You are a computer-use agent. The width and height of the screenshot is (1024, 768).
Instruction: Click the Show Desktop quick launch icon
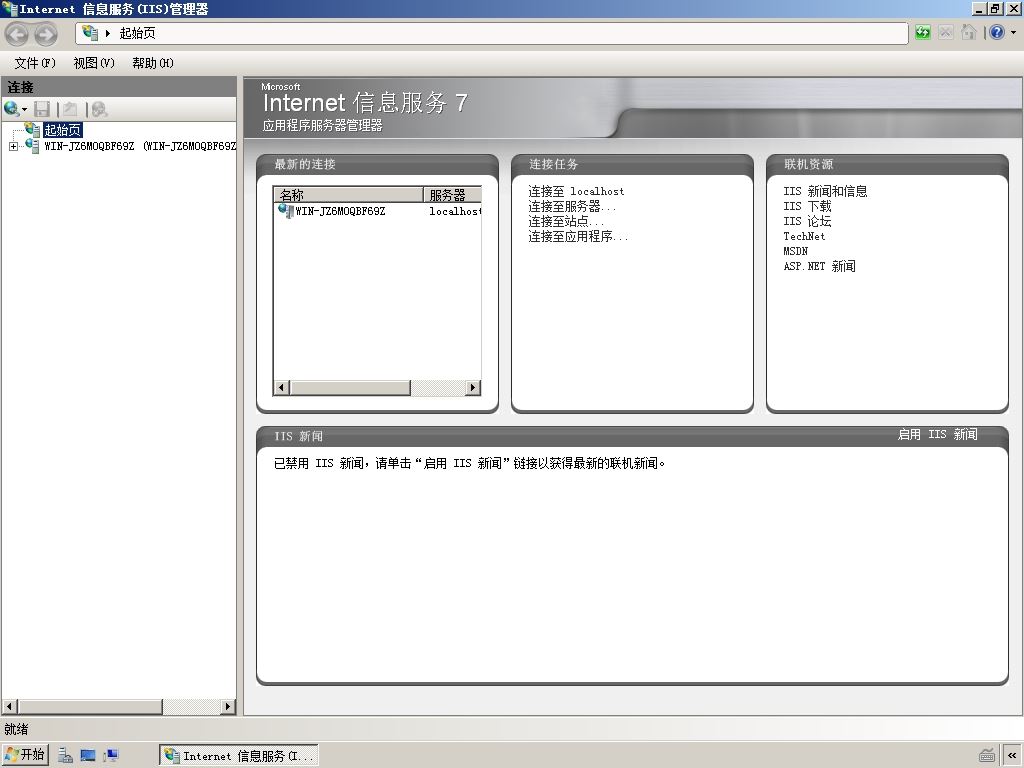click(x=88, y=756)
